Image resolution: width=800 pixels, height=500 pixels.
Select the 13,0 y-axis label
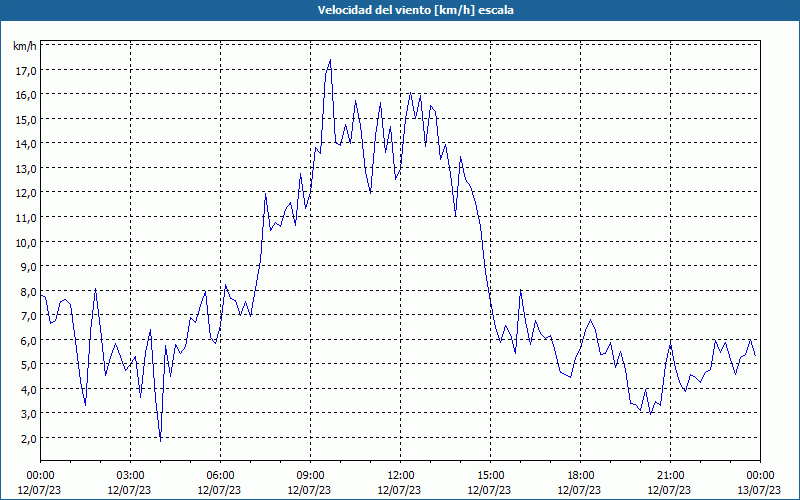(26, 169)
